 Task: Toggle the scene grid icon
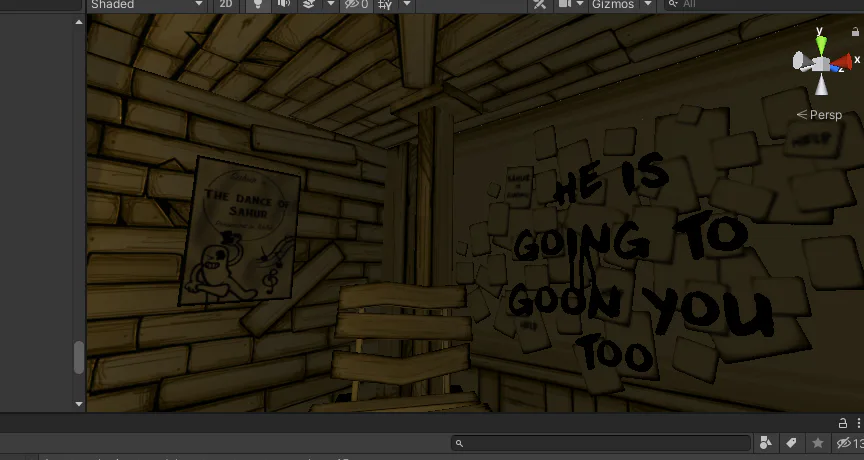coord(385,4)
